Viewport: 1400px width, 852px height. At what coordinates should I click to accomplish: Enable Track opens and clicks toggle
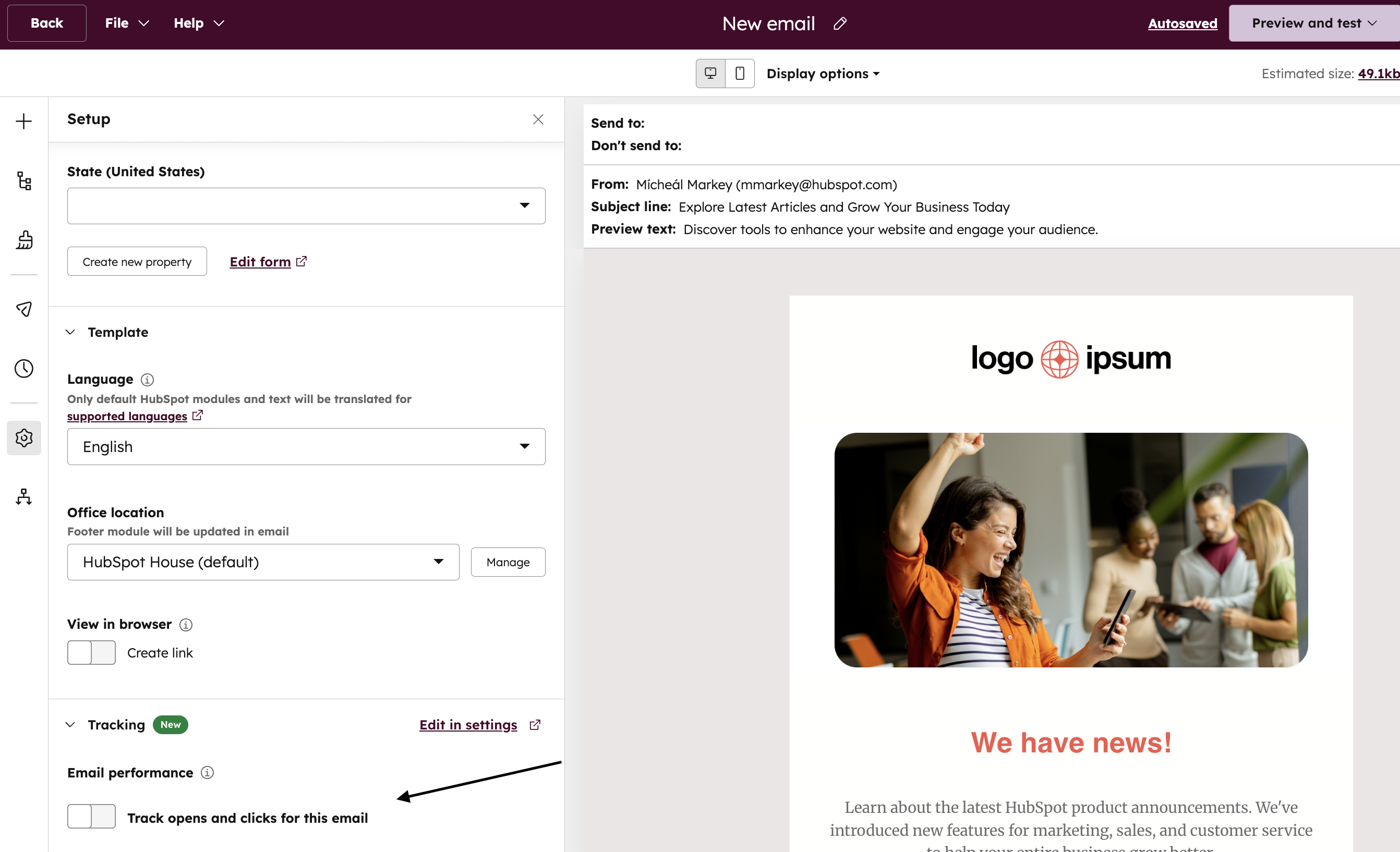[91, 816]
